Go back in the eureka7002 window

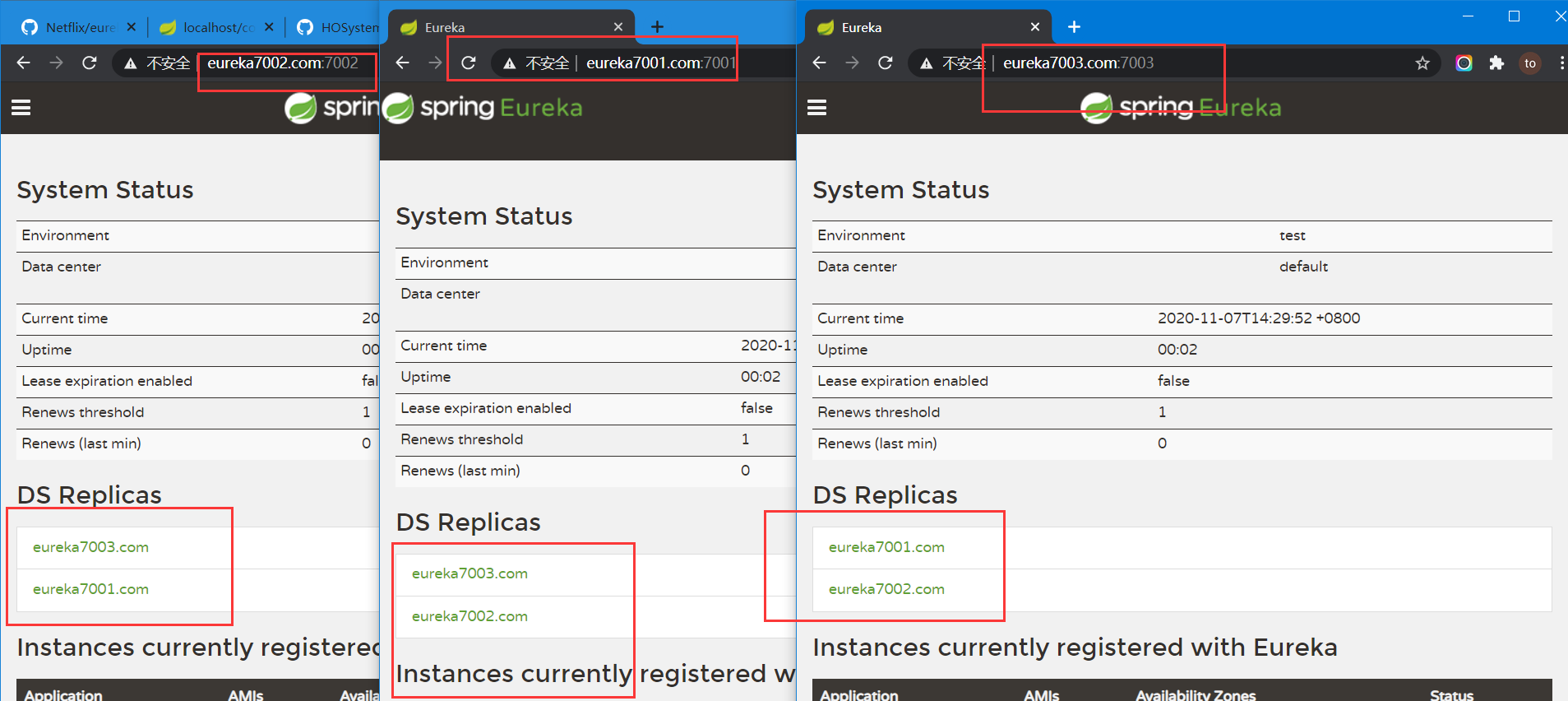point(24,63)
